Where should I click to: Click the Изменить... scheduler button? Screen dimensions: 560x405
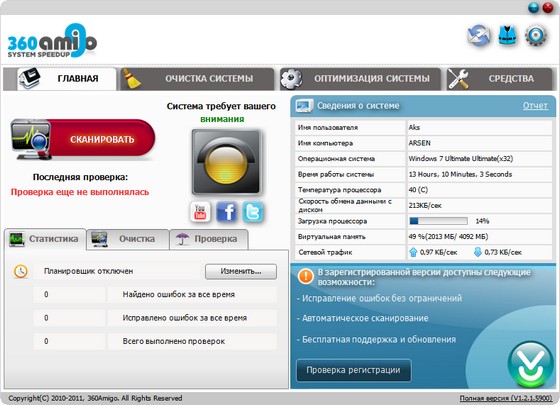[x=241, y=271]
